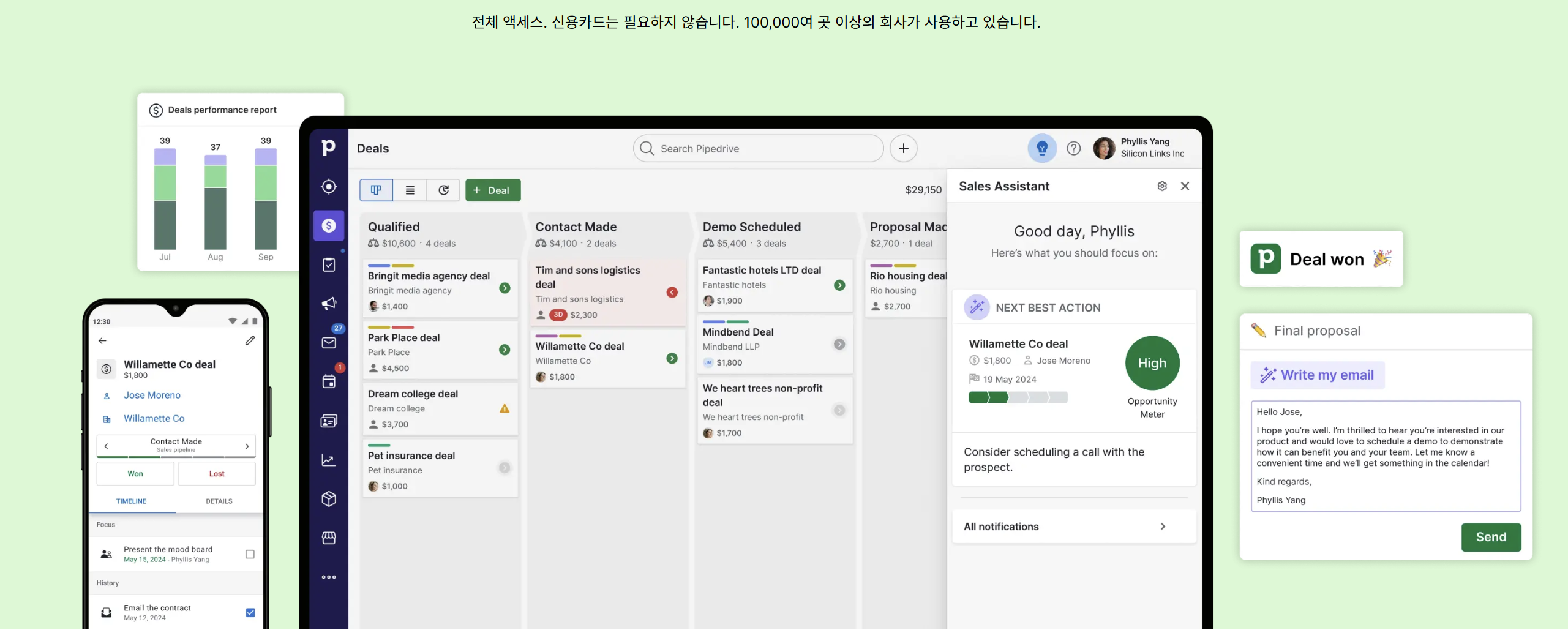This screenshot has width=1568, height=630.
Task: Click Bringit media agency deal activity arrow
Action: click(x=505, y=288)
